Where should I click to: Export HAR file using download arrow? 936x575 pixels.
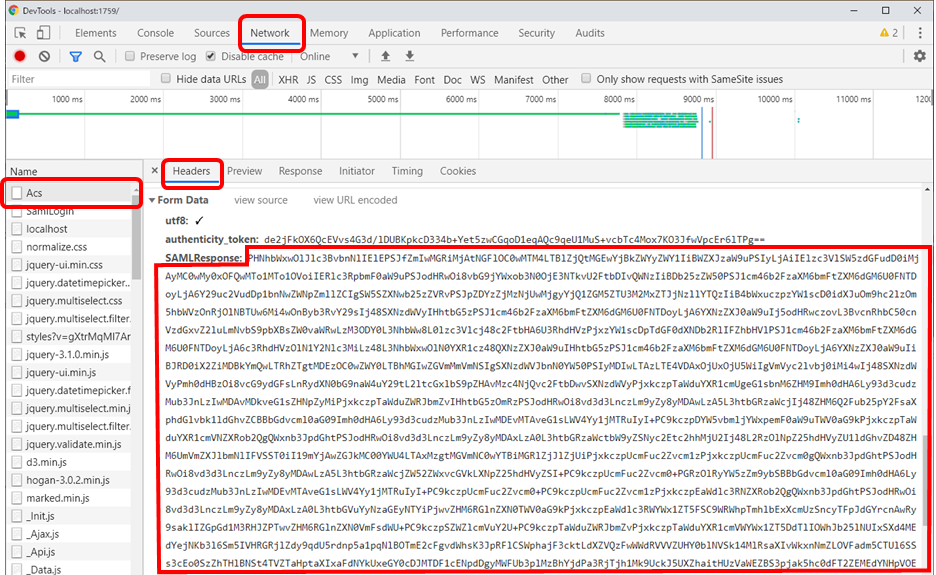tap(410, 56)
